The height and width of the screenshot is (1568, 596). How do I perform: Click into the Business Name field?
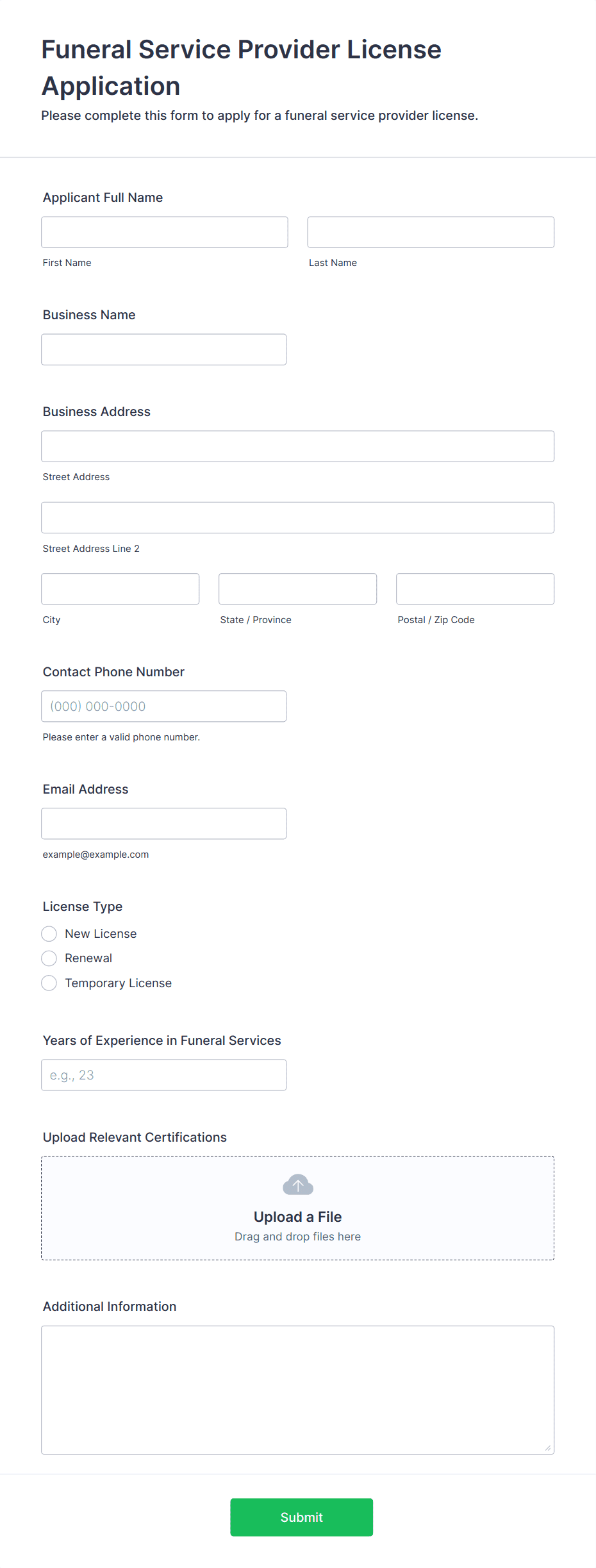(164, 349)
